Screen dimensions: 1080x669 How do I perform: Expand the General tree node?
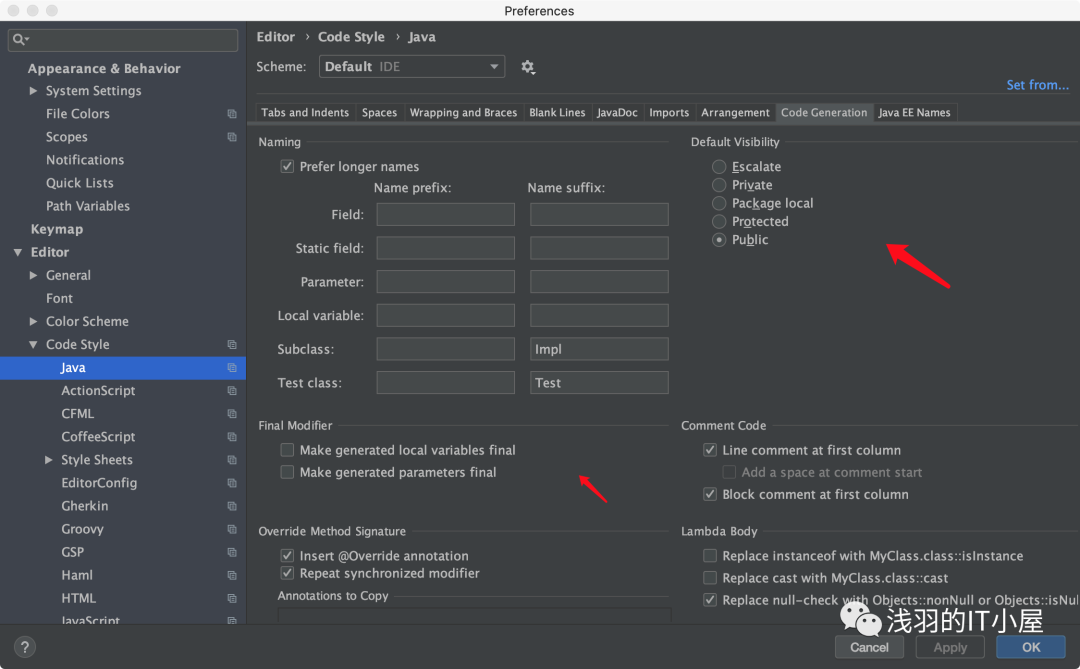coord(33,276)
